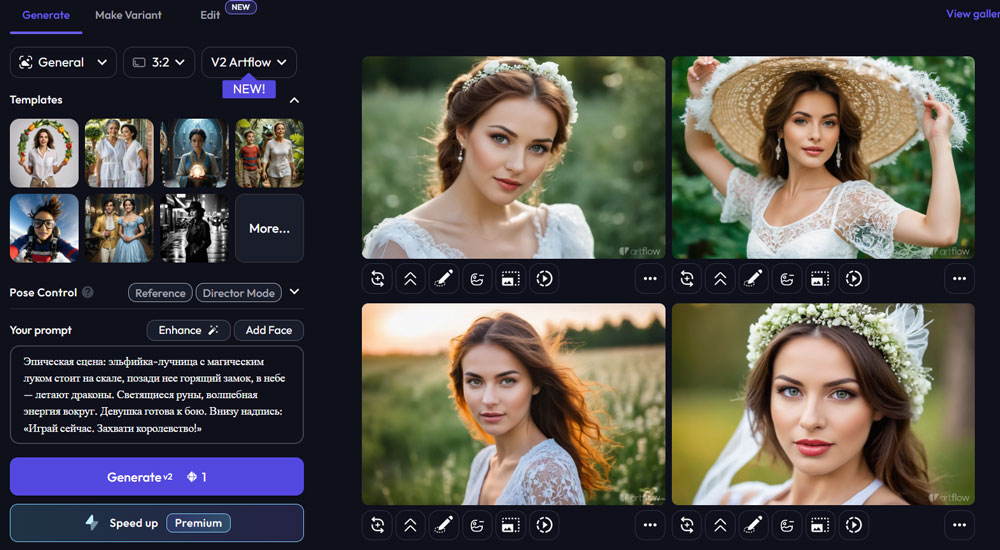The width and height of the screenshot is (1000, 550).
Task: Toggle the Reference pose control option
Action: point(160,293)
